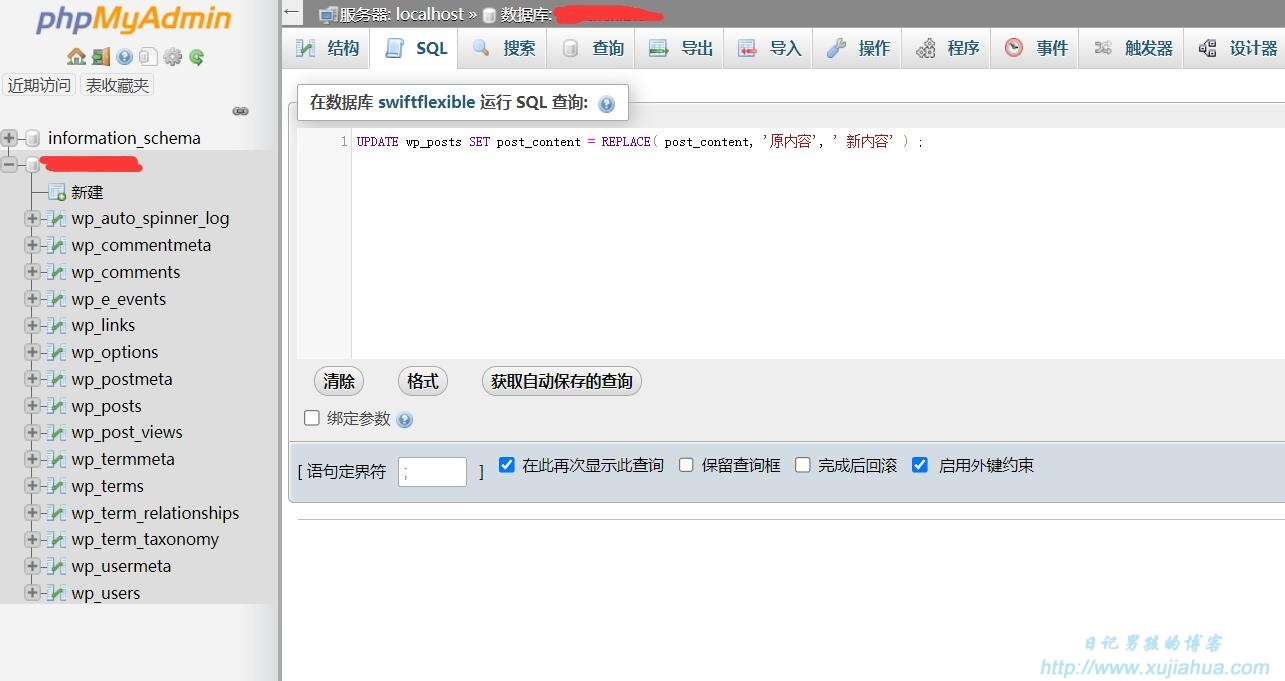Open the 表收藏夹 list
This screenshot has height=681, width=1285.
point(117,85)
